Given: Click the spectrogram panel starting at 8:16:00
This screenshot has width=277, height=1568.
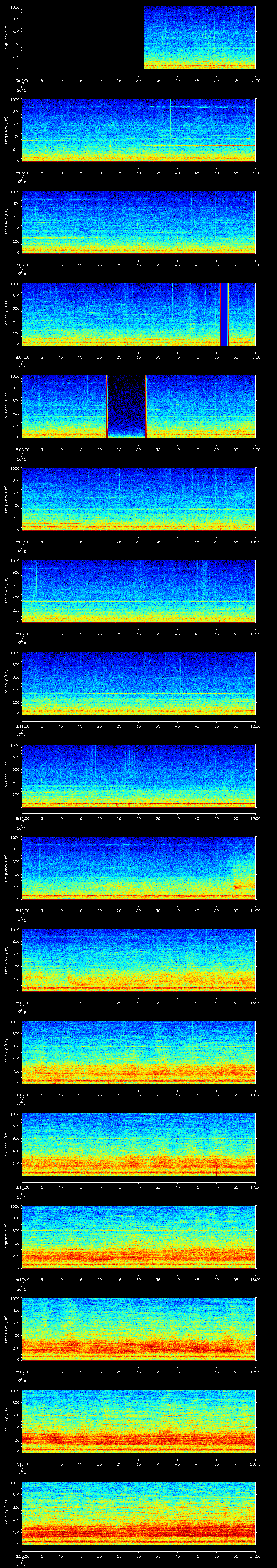Looking at the screenshot, I should [x=139, y=1144].
